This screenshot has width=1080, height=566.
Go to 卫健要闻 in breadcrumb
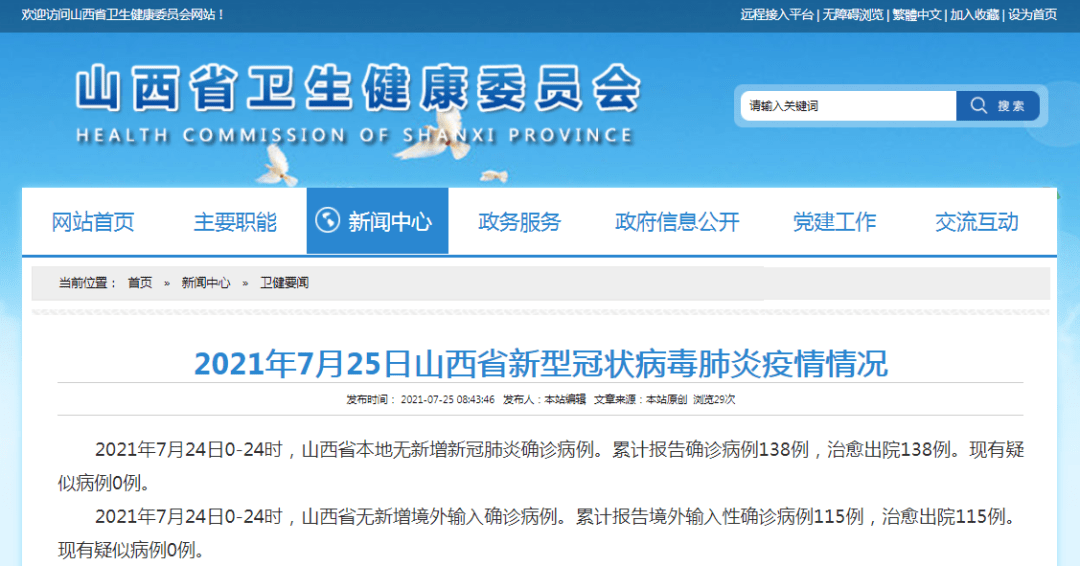click(284, 283)
